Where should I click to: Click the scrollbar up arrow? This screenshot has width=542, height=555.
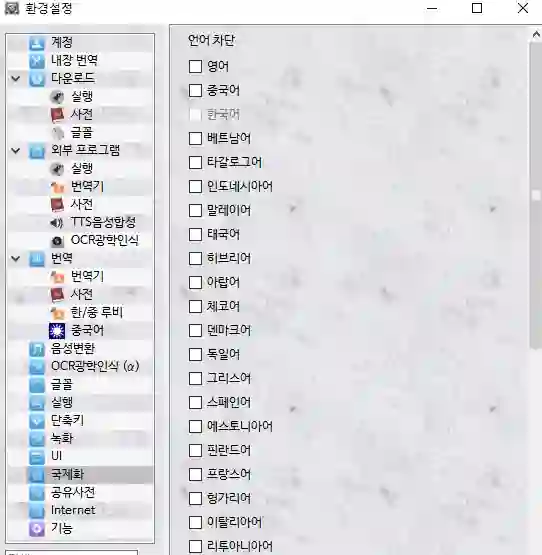pos(536,35)
